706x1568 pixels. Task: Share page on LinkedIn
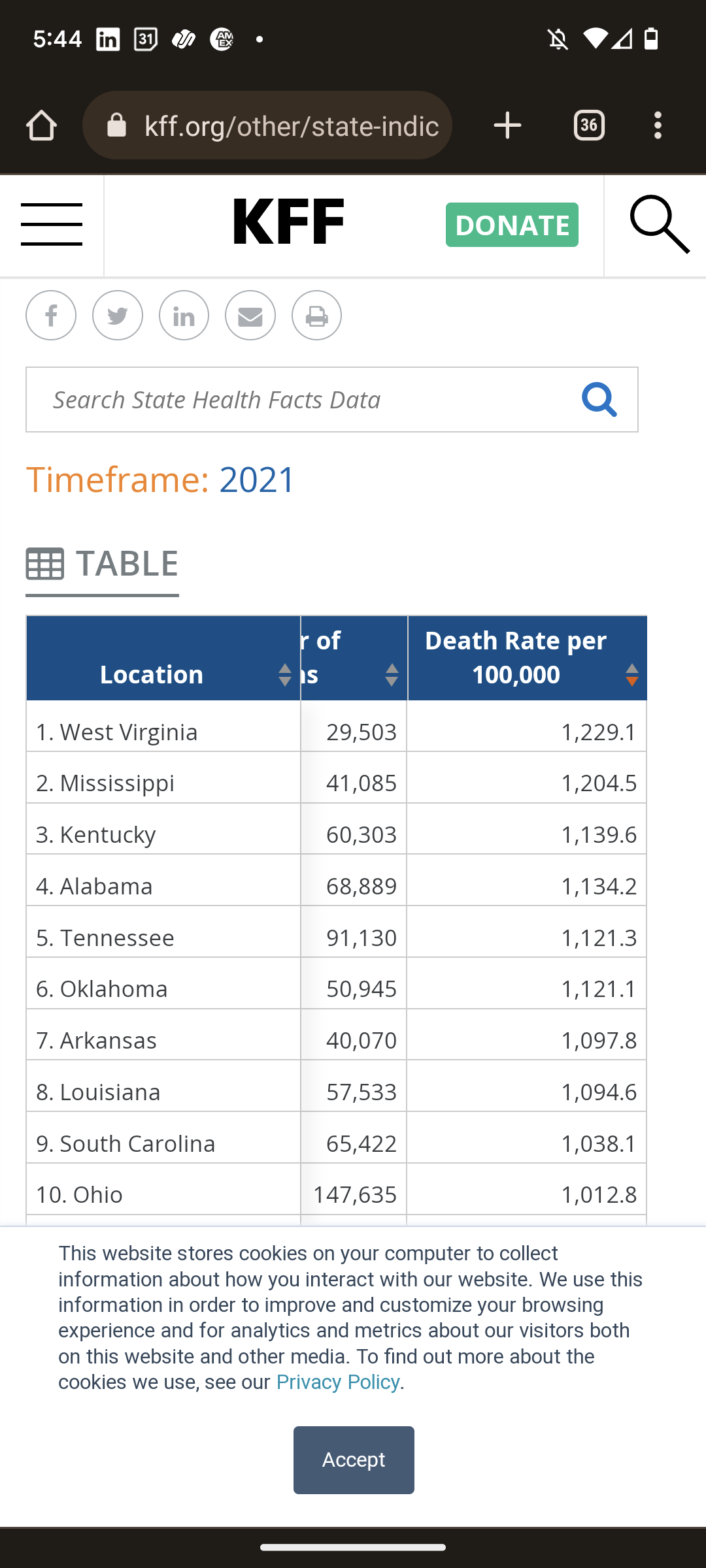(x=184, y=316)
